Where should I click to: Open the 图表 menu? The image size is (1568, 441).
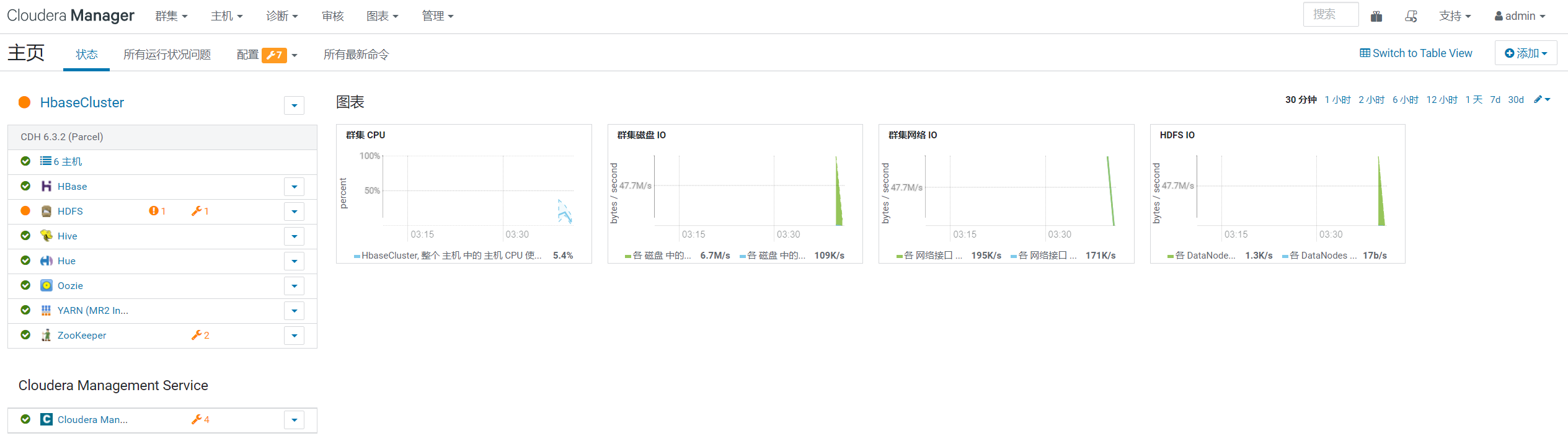click(x=383, y=16)
